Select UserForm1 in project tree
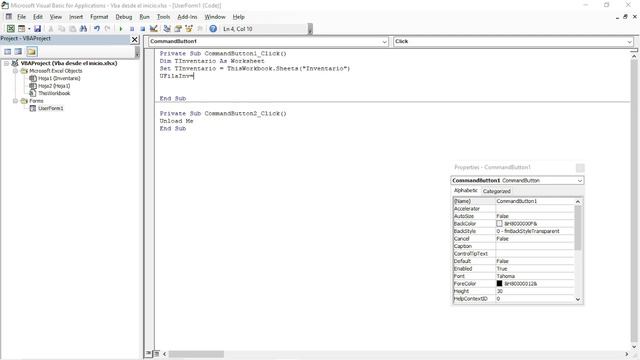The height and width of the screenshot is (360, 640). 51,108
